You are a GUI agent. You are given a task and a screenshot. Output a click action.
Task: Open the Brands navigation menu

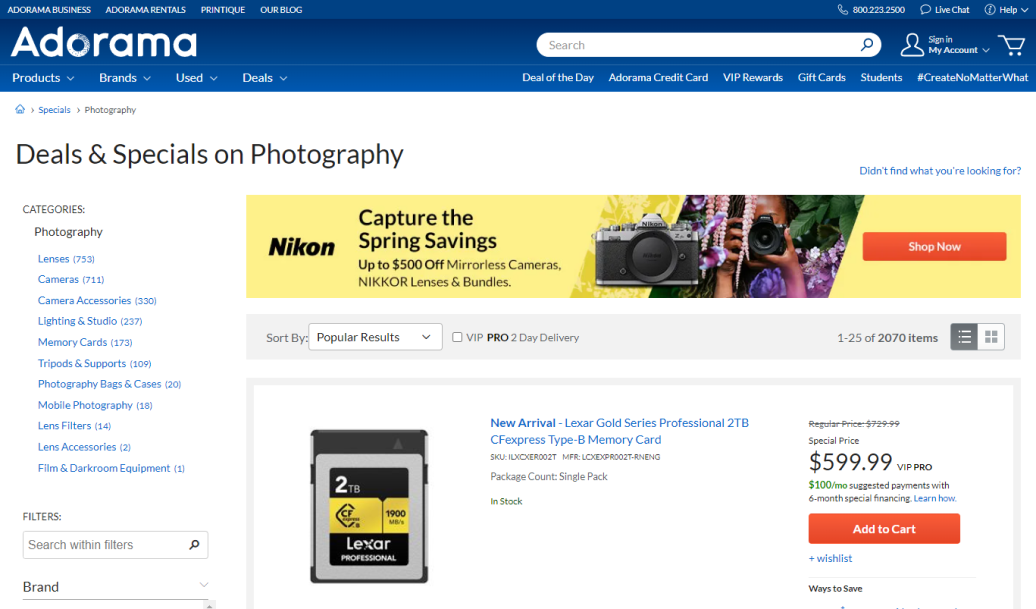coord(124,78)
